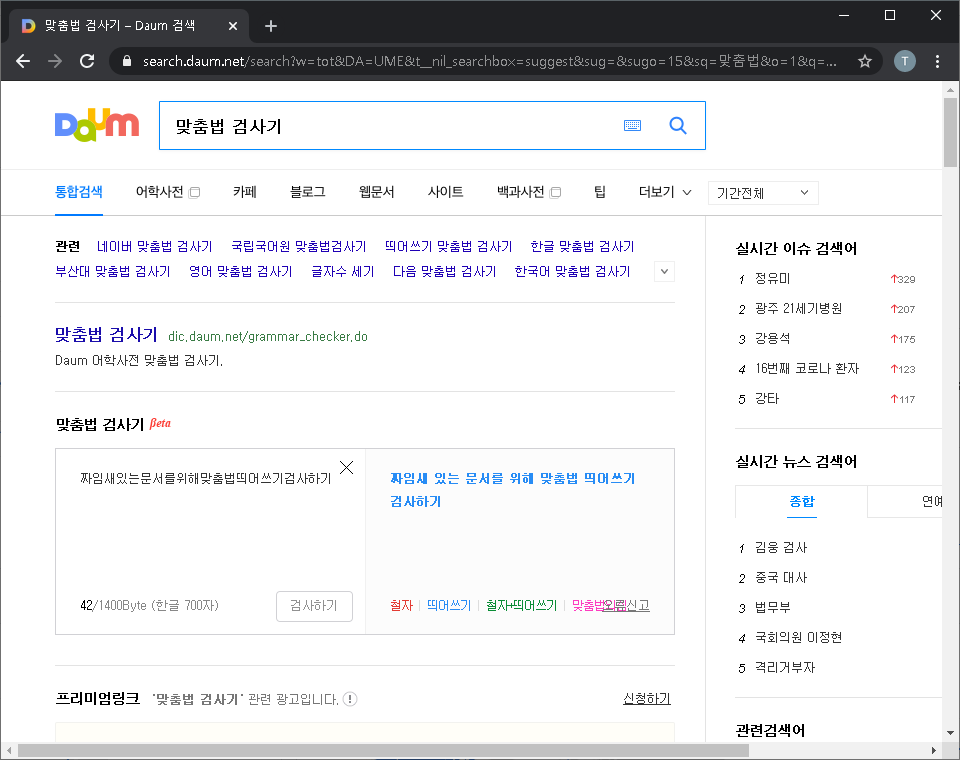Switch to the 카페 tab
Image resolution: width=960 pixels, height=760 pixels.
pyautogui.click(x=244, y=192)
